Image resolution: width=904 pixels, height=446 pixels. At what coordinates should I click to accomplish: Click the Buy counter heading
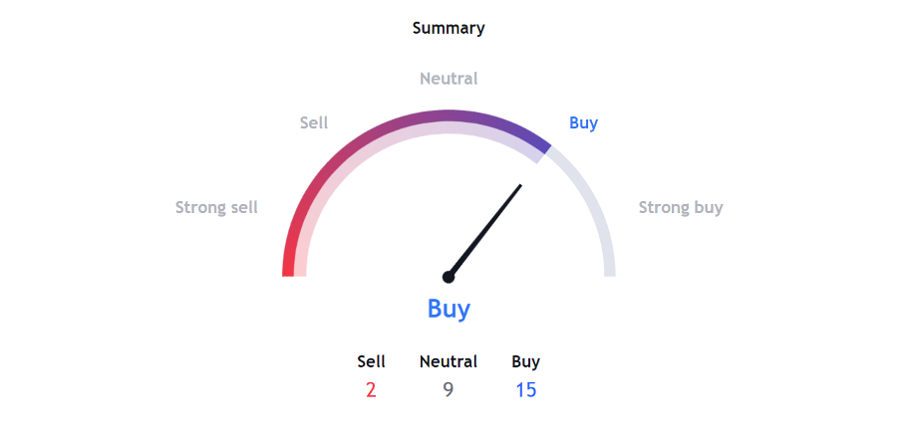point(526,362)
